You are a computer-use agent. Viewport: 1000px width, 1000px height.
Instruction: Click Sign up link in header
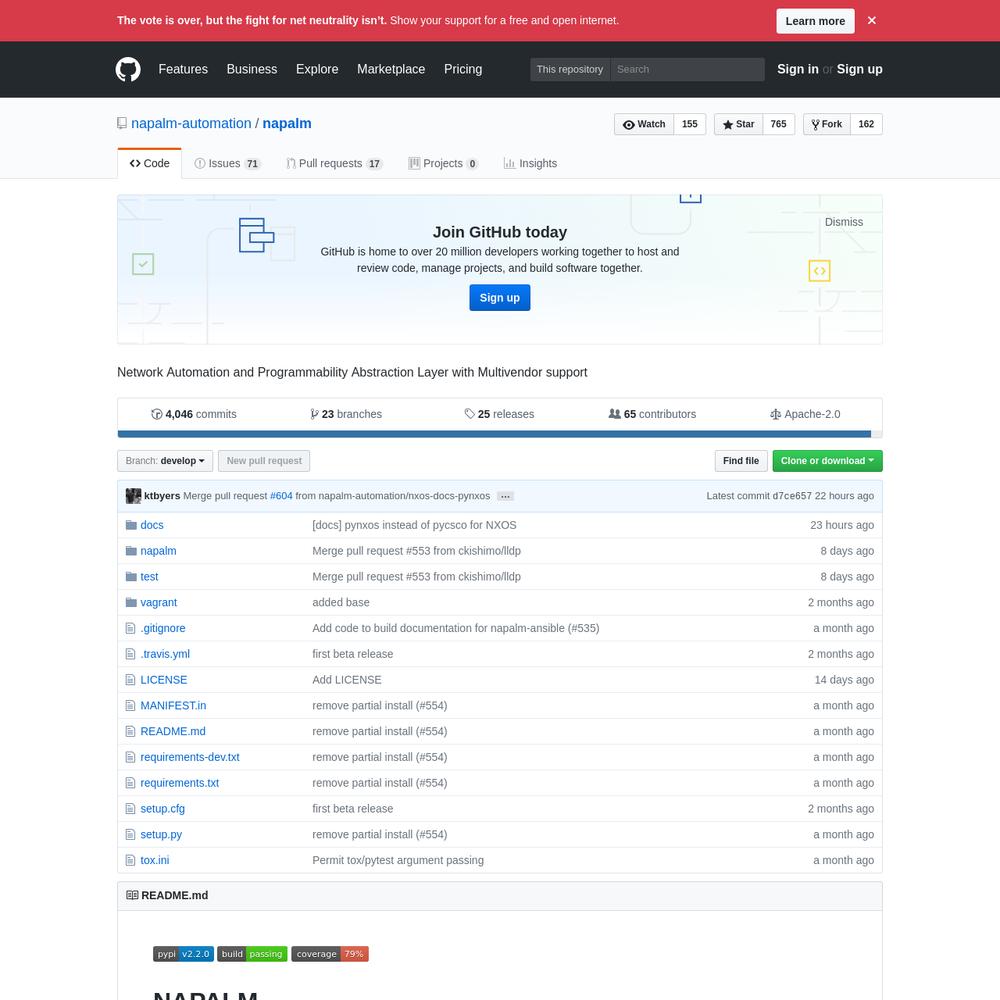tap(860, 70)
